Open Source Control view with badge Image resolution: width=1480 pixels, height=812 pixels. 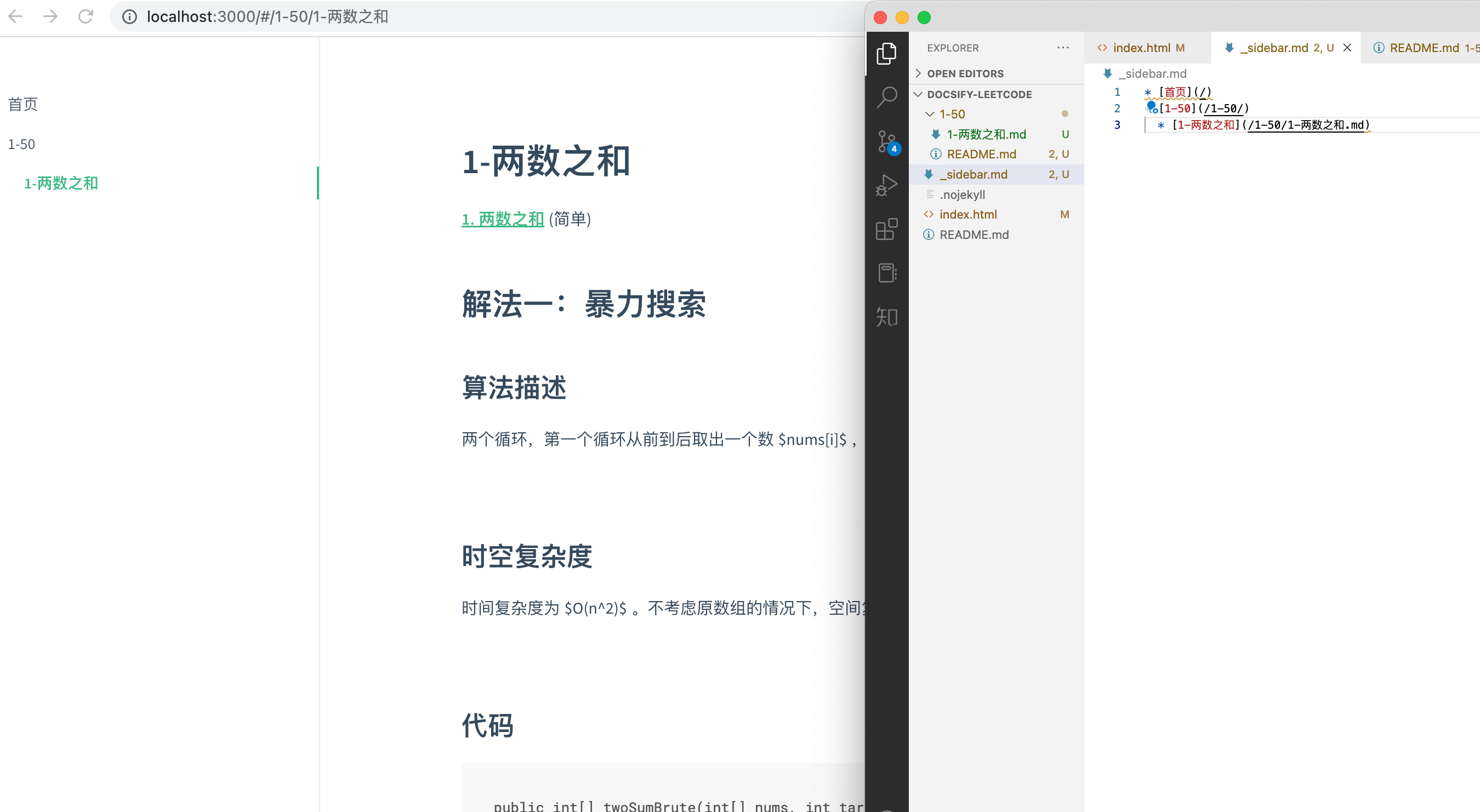pos(886,142)
